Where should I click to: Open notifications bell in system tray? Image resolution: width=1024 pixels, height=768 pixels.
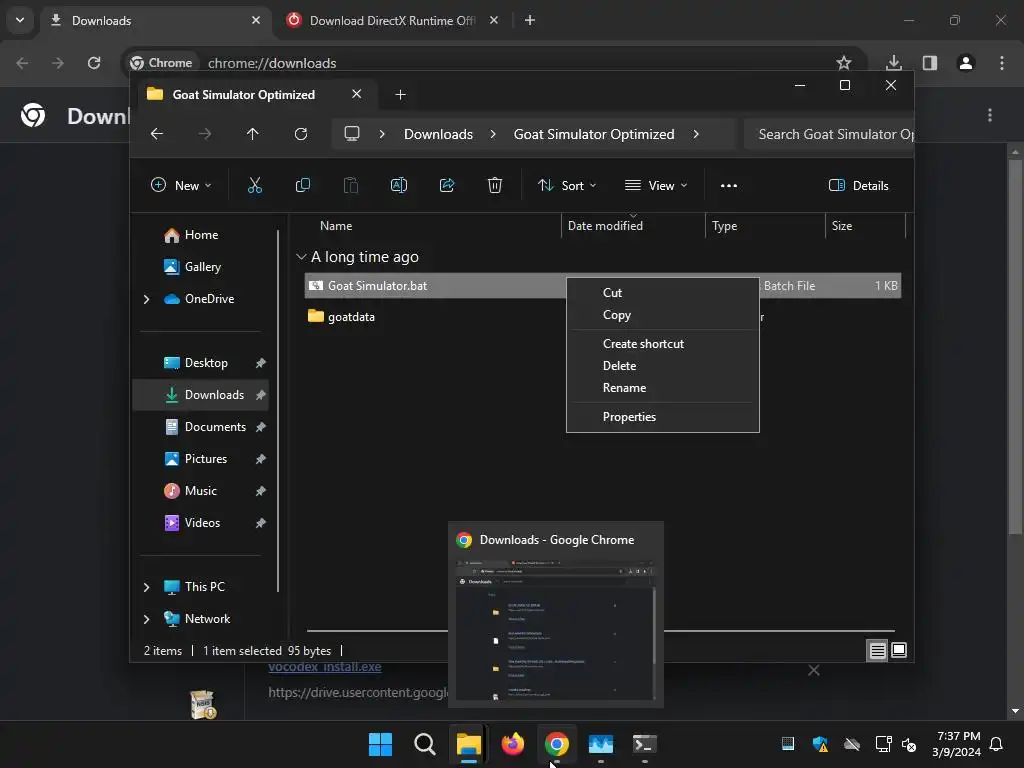(x=996, y=744)
